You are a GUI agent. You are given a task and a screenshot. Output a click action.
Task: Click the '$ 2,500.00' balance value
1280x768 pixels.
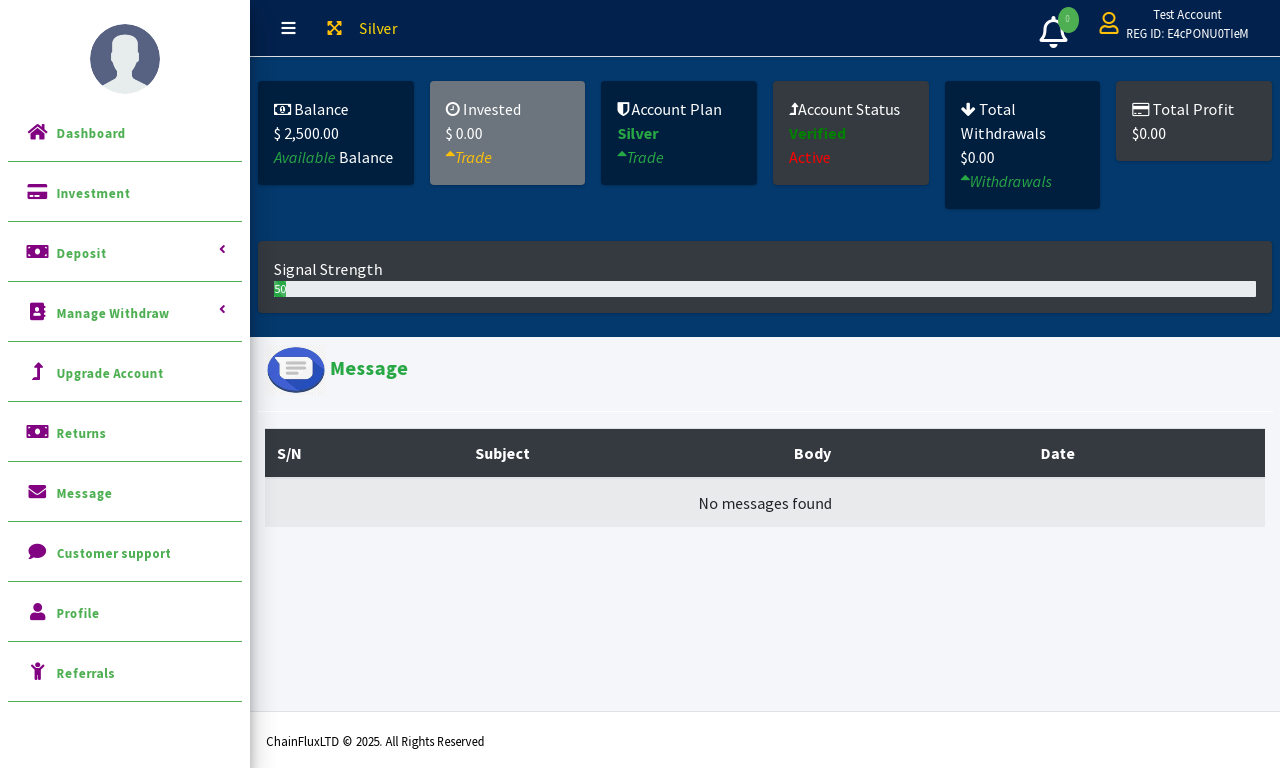click(306, 133)
